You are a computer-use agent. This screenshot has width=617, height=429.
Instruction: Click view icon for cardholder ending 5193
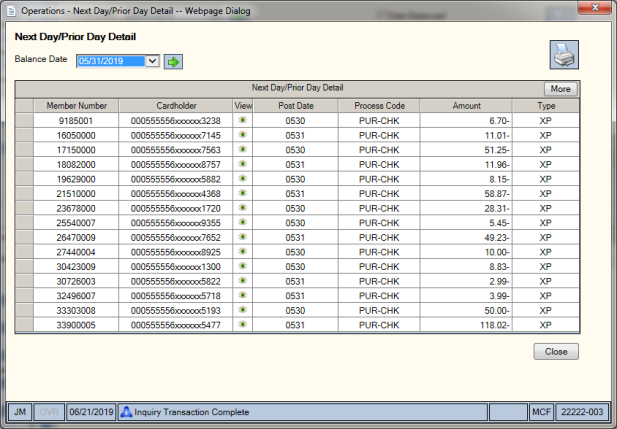click(x=243, y=310)
